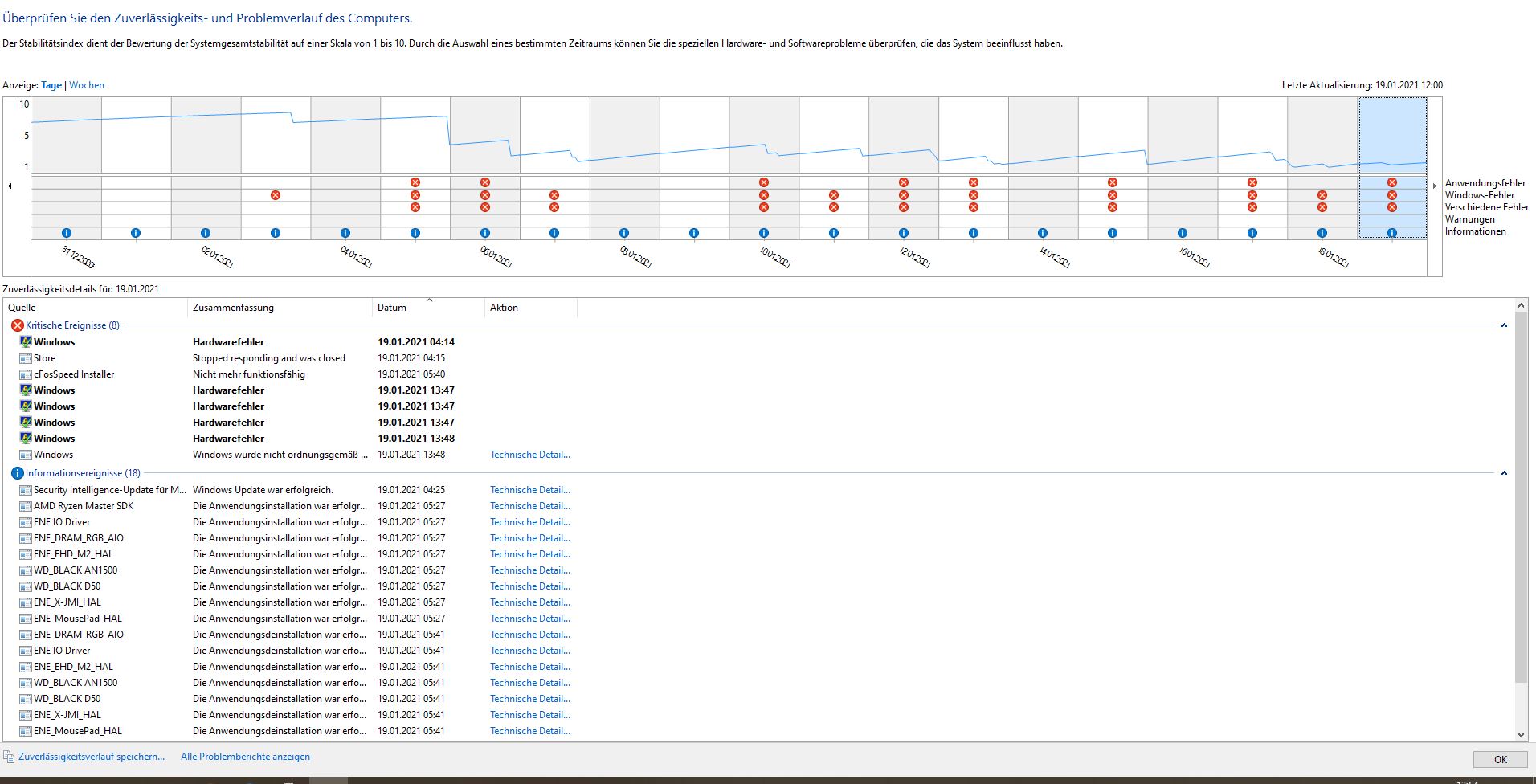Click the Informationsereignisse (18) group heading
Viewport: 1536px width, 784px height.
point(83,473)
